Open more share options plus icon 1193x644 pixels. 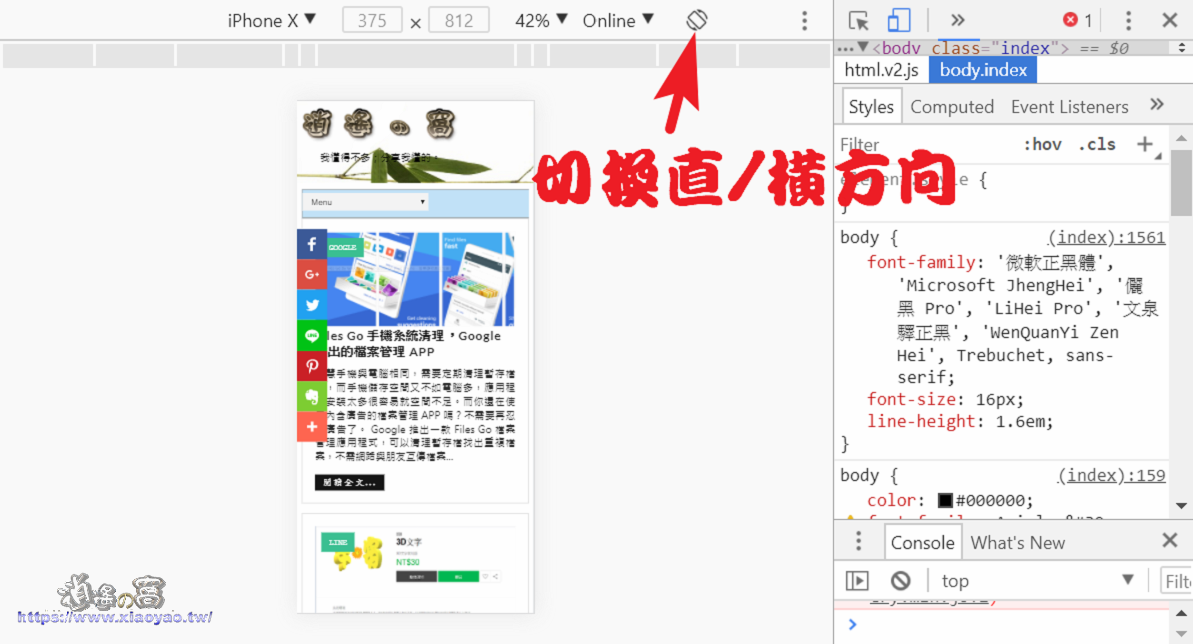(312, 427)
